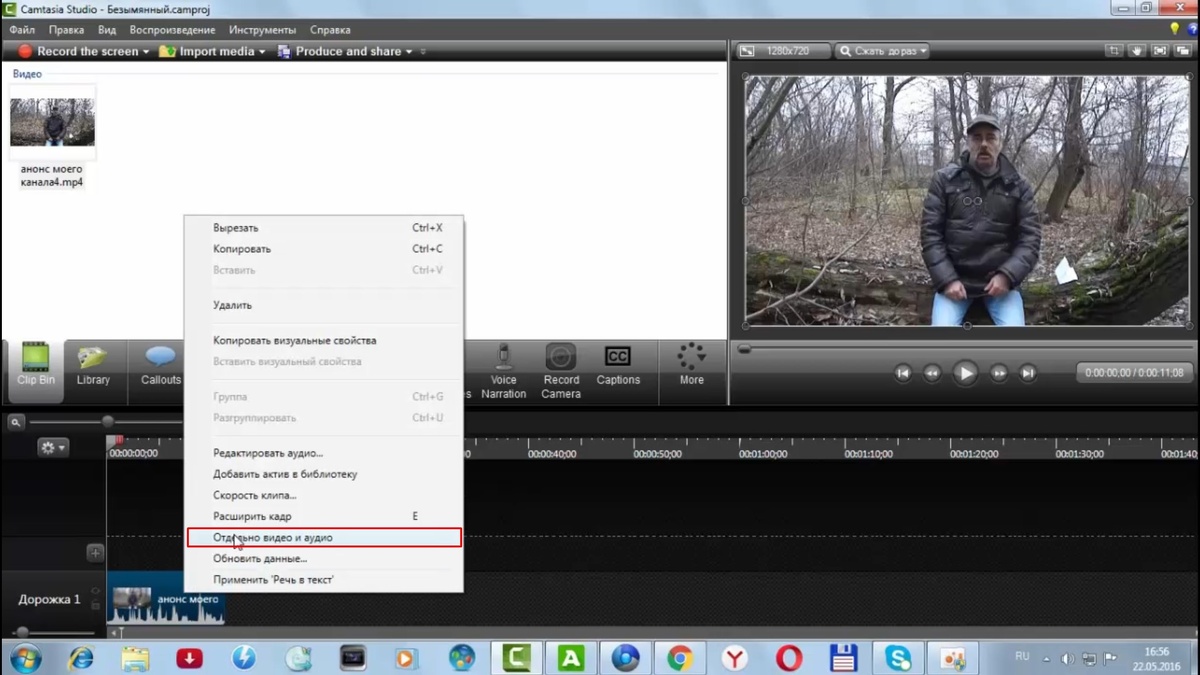Choose Применить 'Речь в текст'
This screenshot has height=675, width=1200.
coord(324,579)
